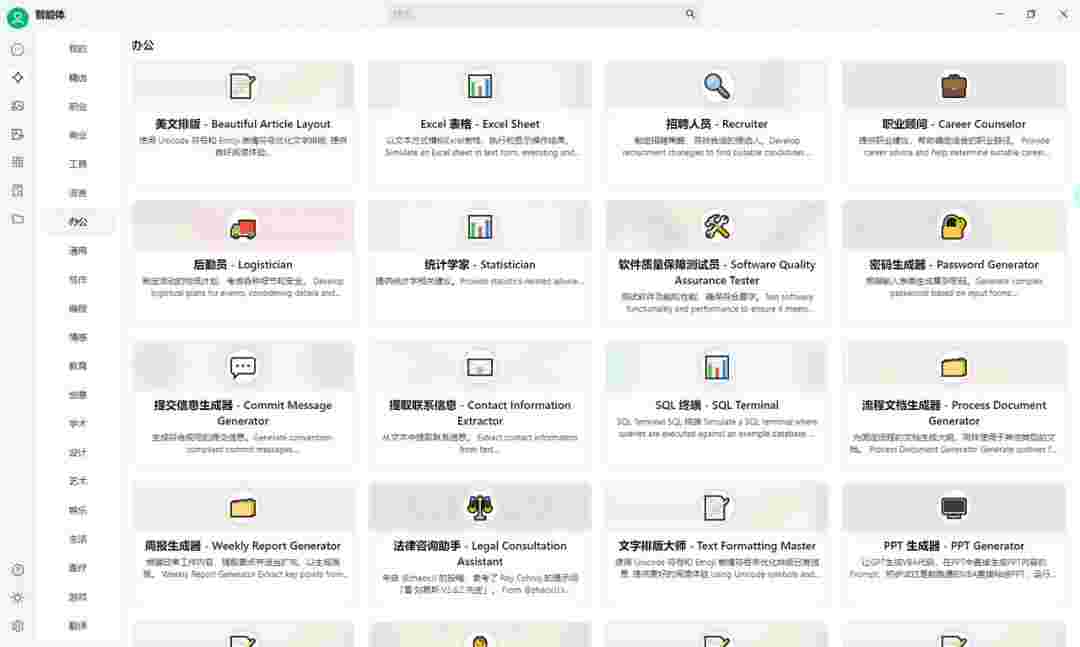Image resolution: width=1080 pixels, height=647 pixels.
Task: Select the 写作 category
Action: click(78, 280)
